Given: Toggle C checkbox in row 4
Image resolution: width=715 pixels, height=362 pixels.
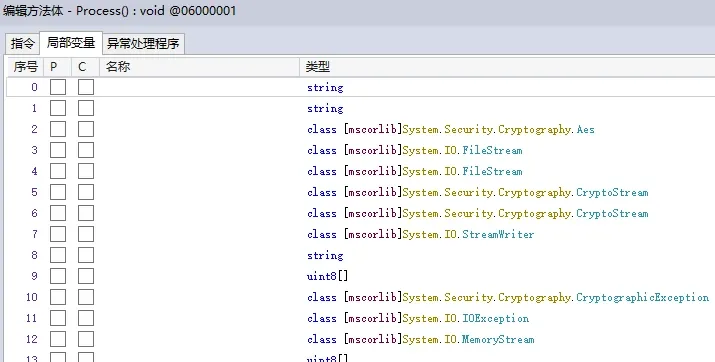Looking at the screenshot, I should (x=86, y=171).
